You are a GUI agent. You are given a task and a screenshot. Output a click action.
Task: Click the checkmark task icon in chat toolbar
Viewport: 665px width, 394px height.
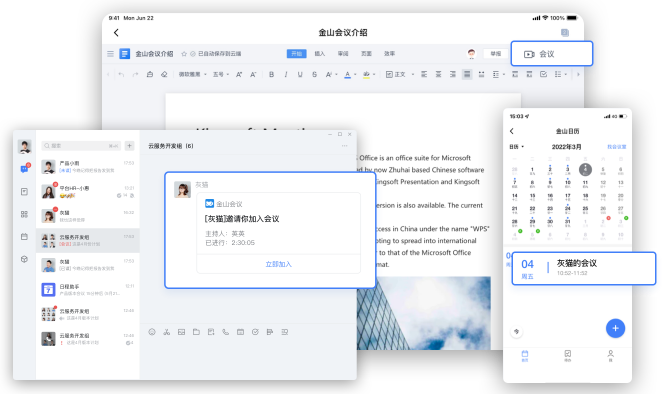tap(255, 332)
